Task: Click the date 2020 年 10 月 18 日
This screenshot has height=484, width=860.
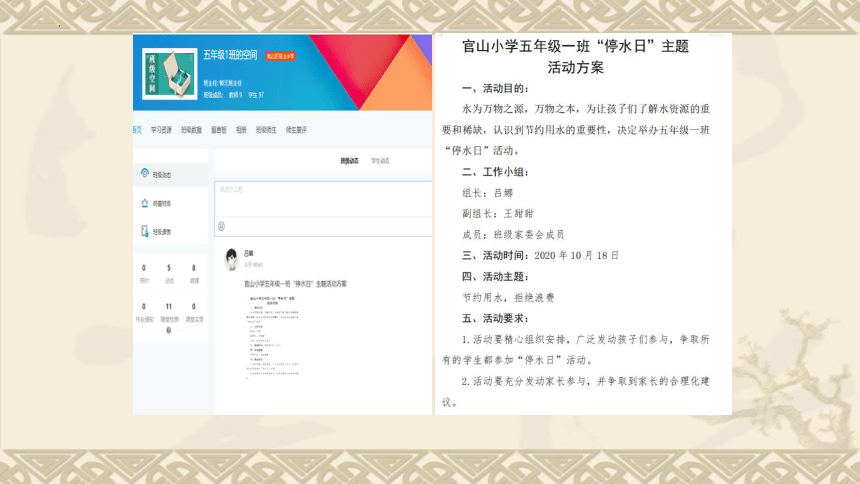Action: coord(576,255)
